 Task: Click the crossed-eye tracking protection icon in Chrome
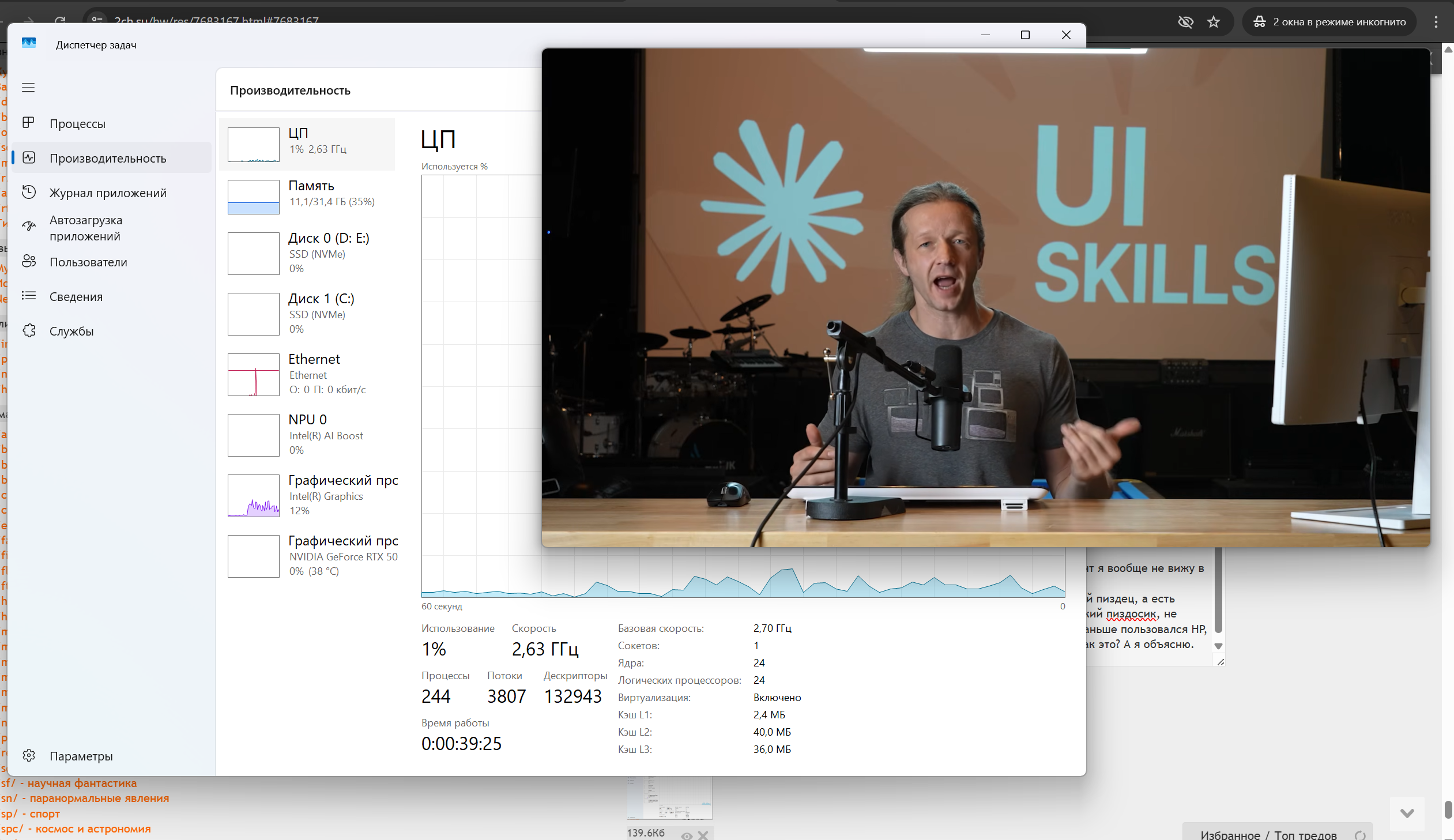pyautogui.click(x=1185, y=22)
